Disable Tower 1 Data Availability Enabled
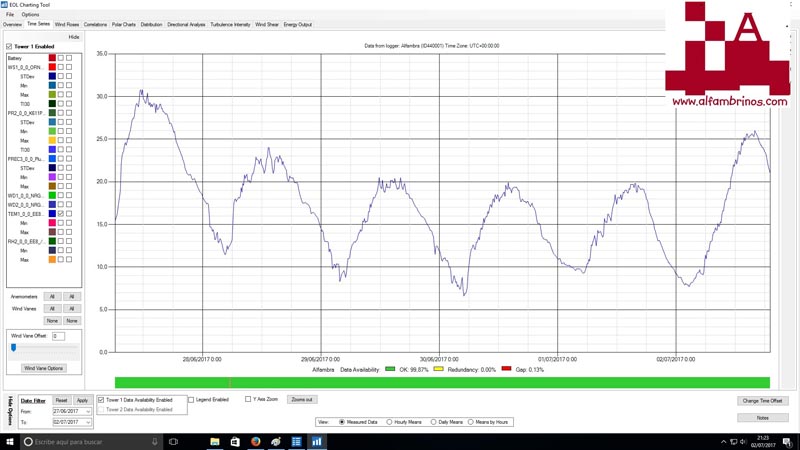 click(x=101, y=400)
